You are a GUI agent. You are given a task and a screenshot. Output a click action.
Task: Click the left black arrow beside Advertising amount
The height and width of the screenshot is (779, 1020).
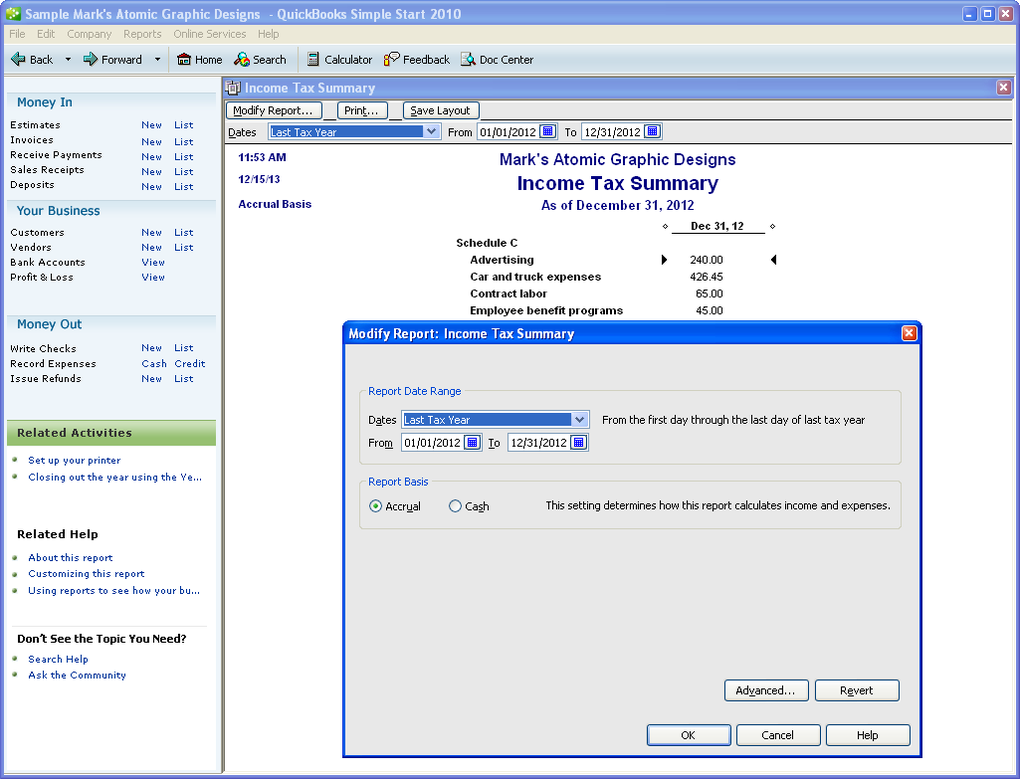(x=773, y=259)
